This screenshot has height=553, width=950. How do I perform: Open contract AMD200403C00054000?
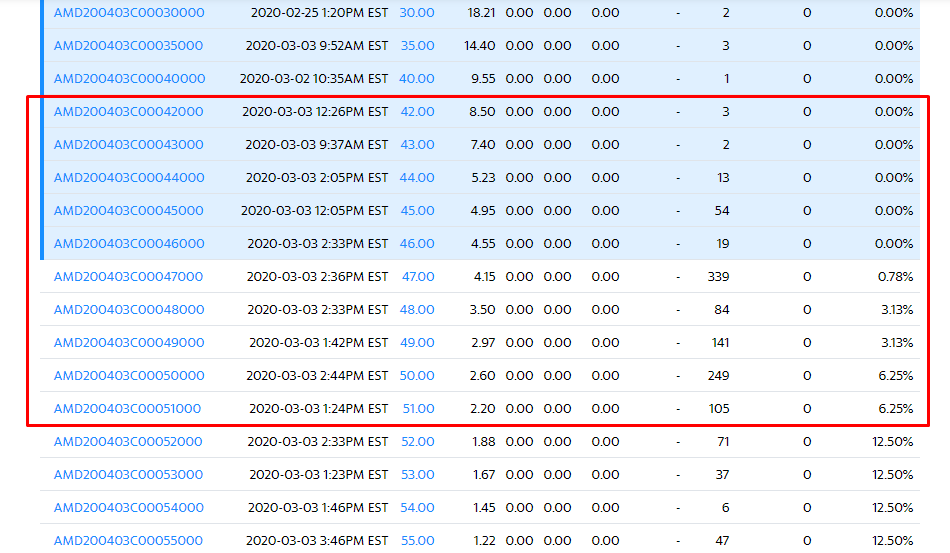tap(128, 508)
